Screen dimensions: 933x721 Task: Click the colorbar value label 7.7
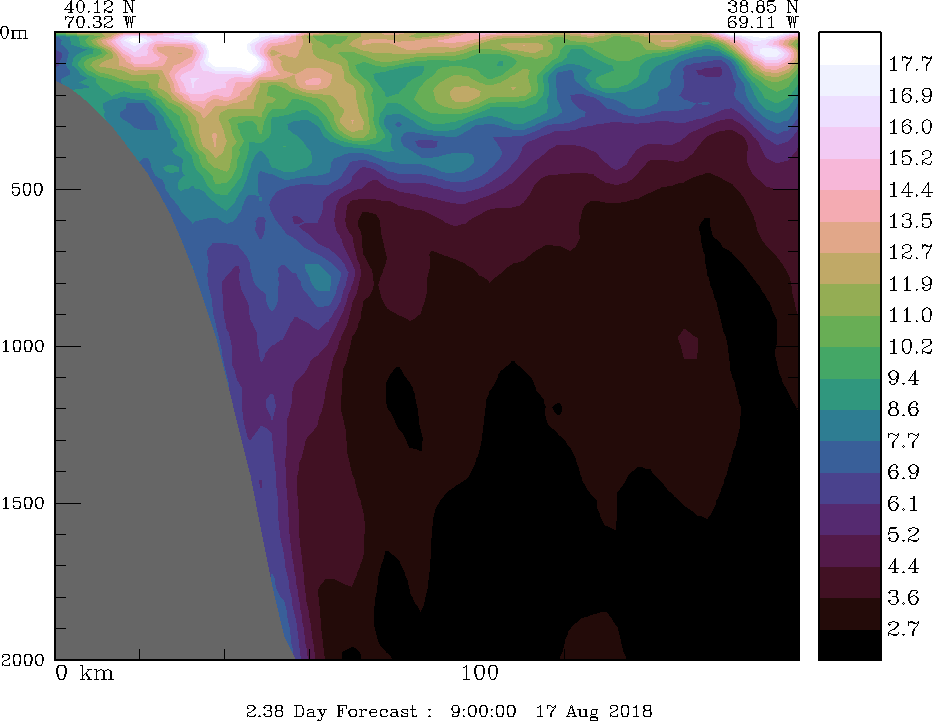(x=903, y=441)
